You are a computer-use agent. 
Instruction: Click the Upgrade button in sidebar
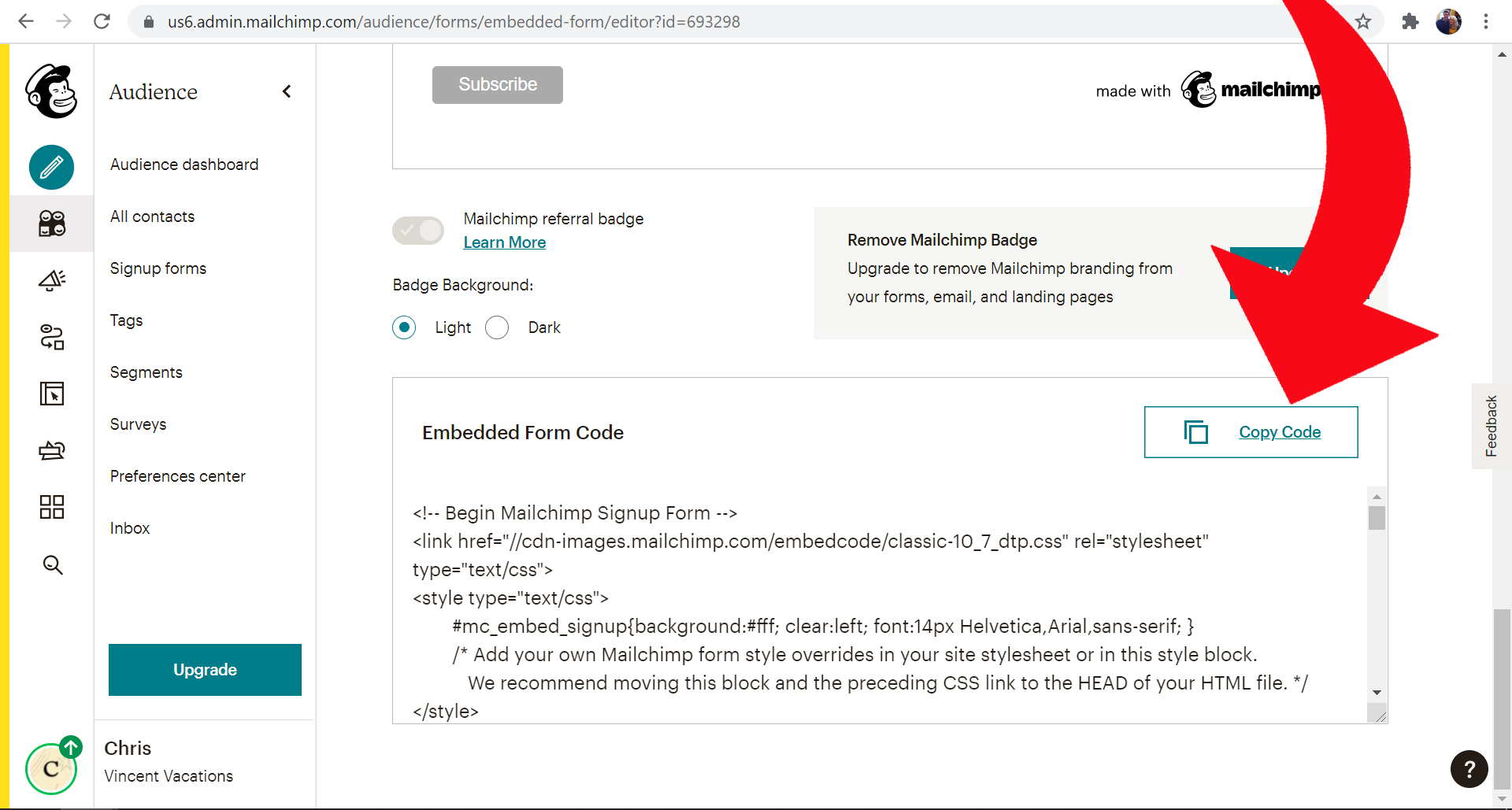(205, 670)
